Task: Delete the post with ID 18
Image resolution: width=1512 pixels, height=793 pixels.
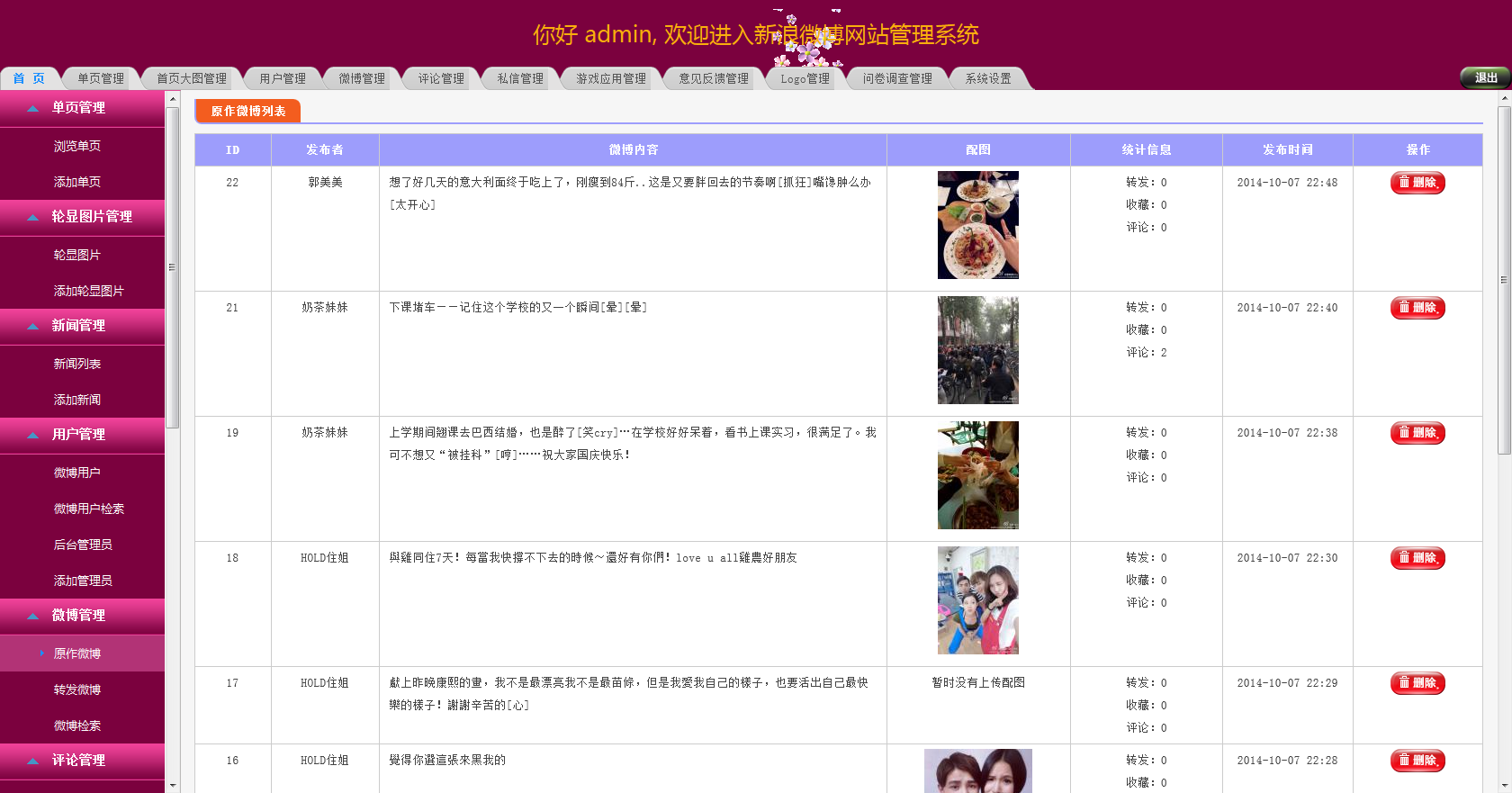Action: pos(1417,558)
